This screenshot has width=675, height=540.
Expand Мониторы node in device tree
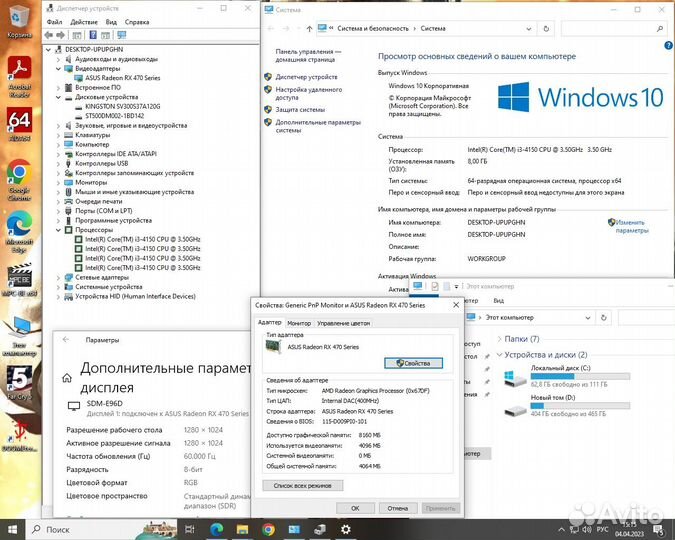59,182
